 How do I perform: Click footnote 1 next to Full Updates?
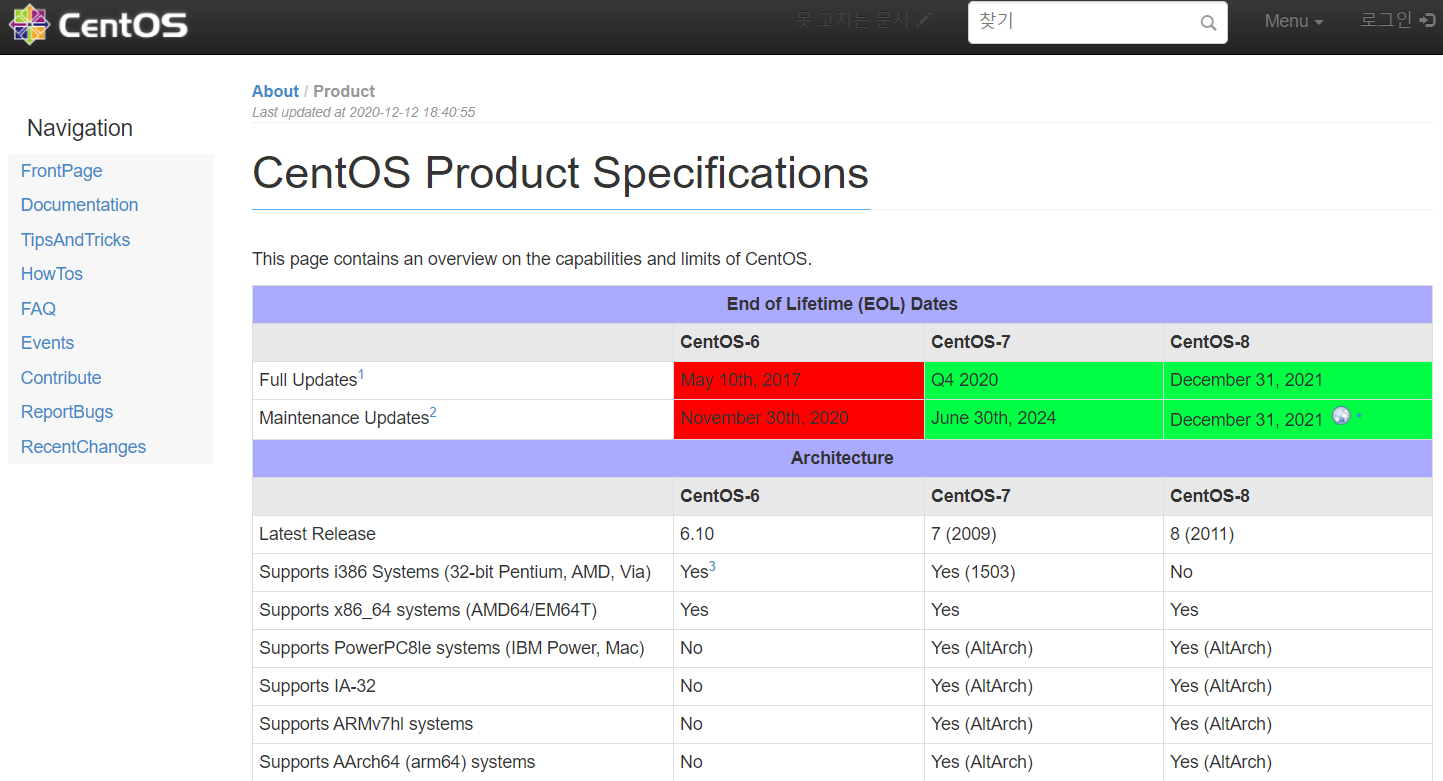click(x=361, y=375)
